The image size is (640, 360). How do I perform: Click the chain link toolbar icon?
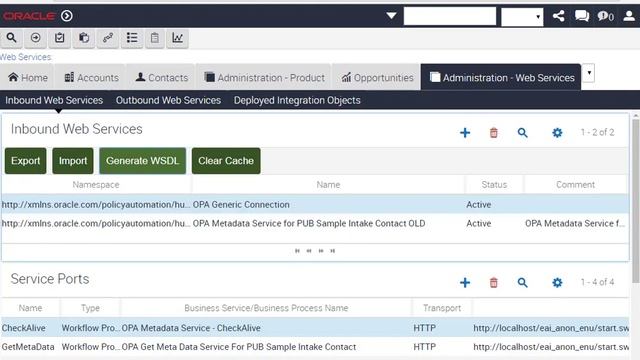click(108, 38)
